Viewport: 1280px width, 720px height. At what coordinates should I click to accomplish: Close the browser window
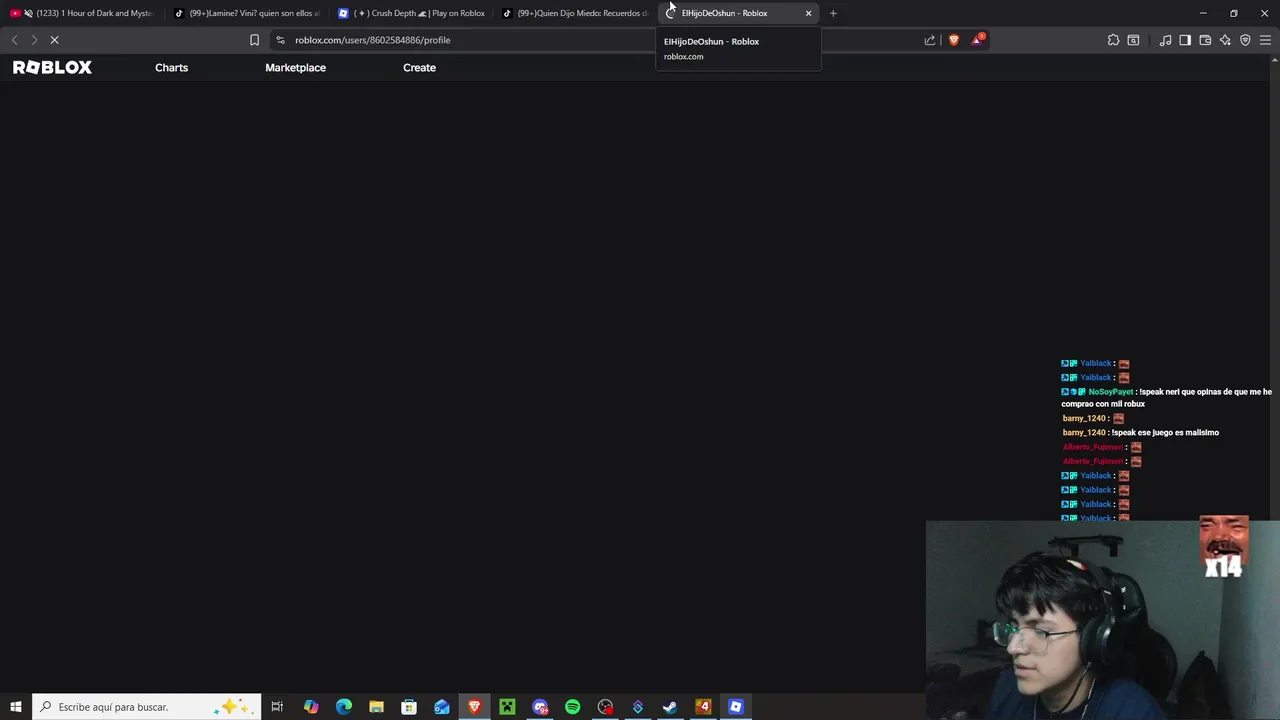click(1264, 13)
